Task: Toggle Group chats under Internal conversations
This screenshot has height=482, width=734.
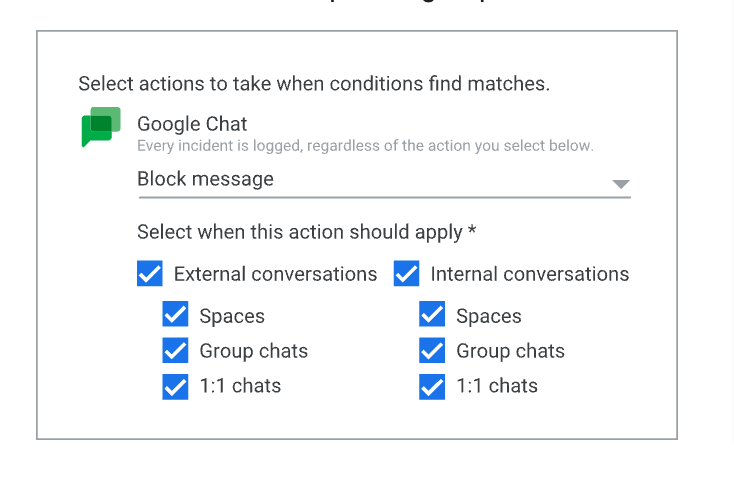Action: (432, 350)
